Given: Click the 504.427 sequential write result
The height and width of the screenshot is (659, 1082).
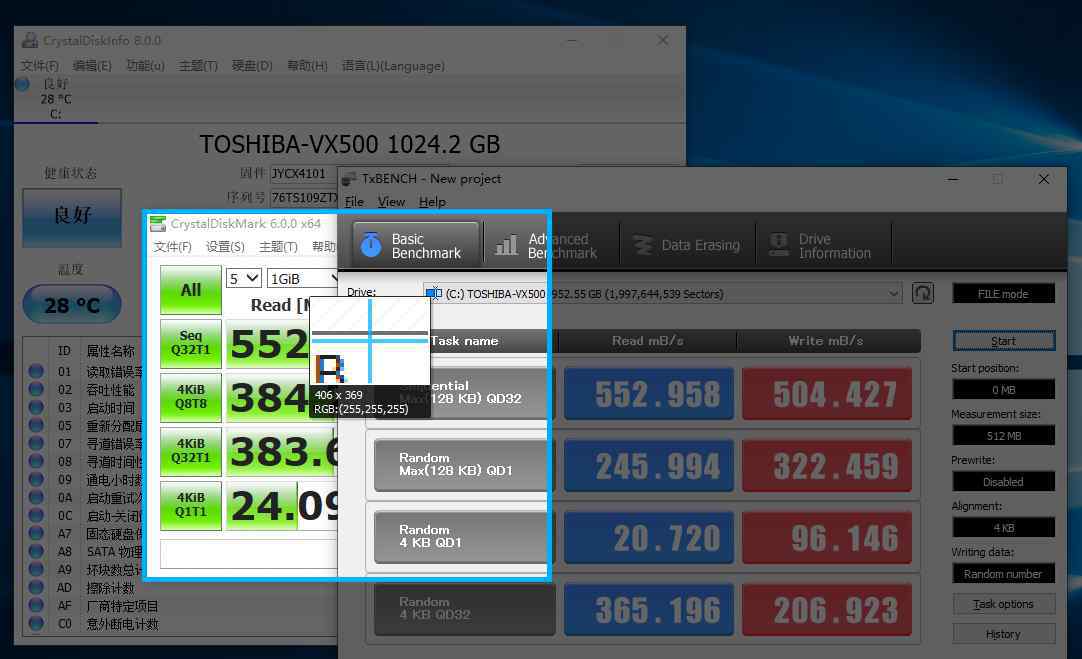Looking at the screenshot, I should 827,393.
